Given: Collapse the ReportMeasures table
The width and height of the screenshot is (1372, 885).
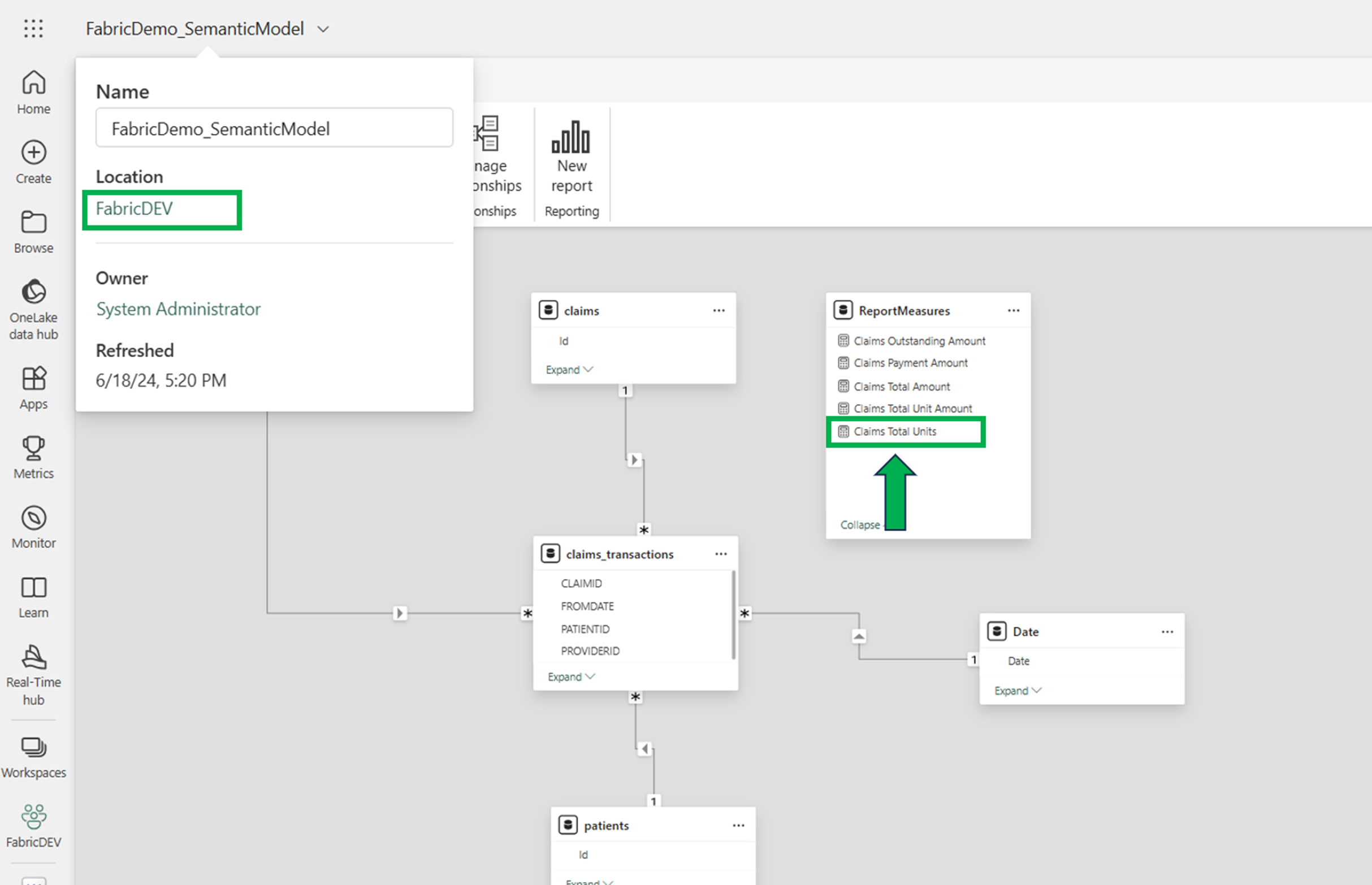Looking at the screenshot, I should (x=860, y=524).
